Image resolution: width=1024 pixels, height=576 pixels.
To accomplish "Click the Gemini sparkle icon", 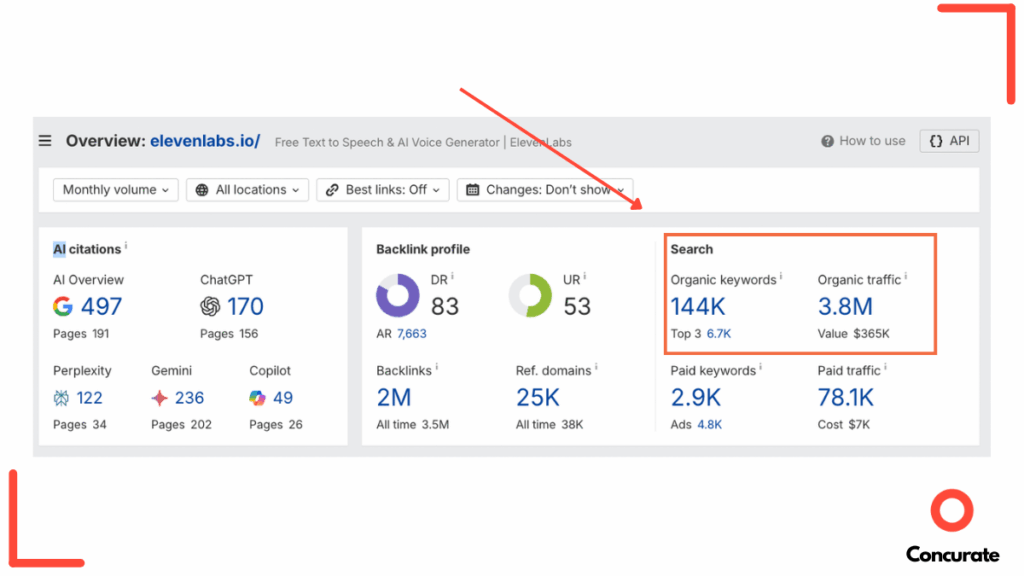I will (159, 398).
